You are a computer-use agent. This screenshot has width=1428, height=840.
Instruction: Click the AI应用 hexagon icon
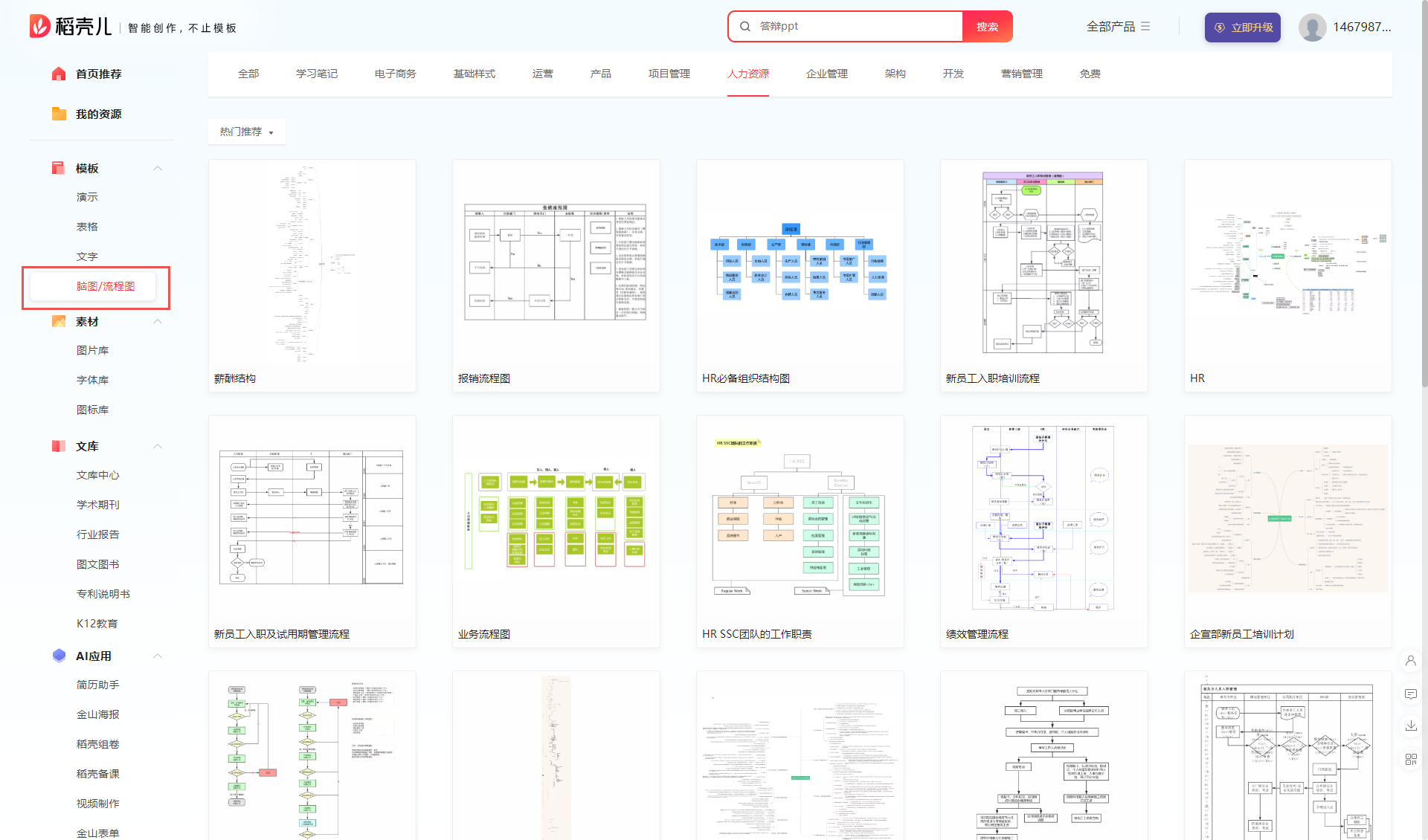coord(59,656)
